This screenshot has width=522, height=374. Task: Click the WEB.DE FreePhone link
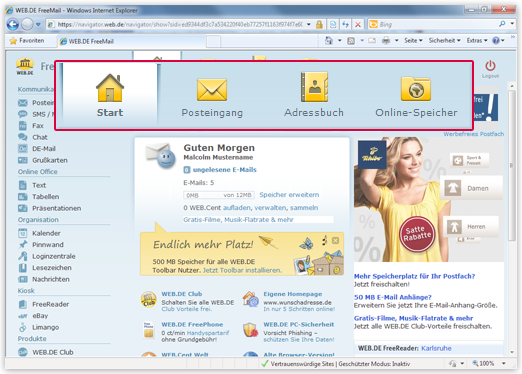(x=192, y=324)
